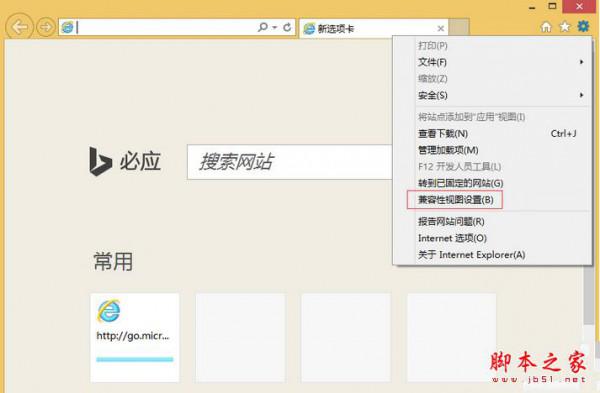The image size is (600, 393).
Task: Click the IE icon on the 新选项卡 tab
Action: (309, 28)
